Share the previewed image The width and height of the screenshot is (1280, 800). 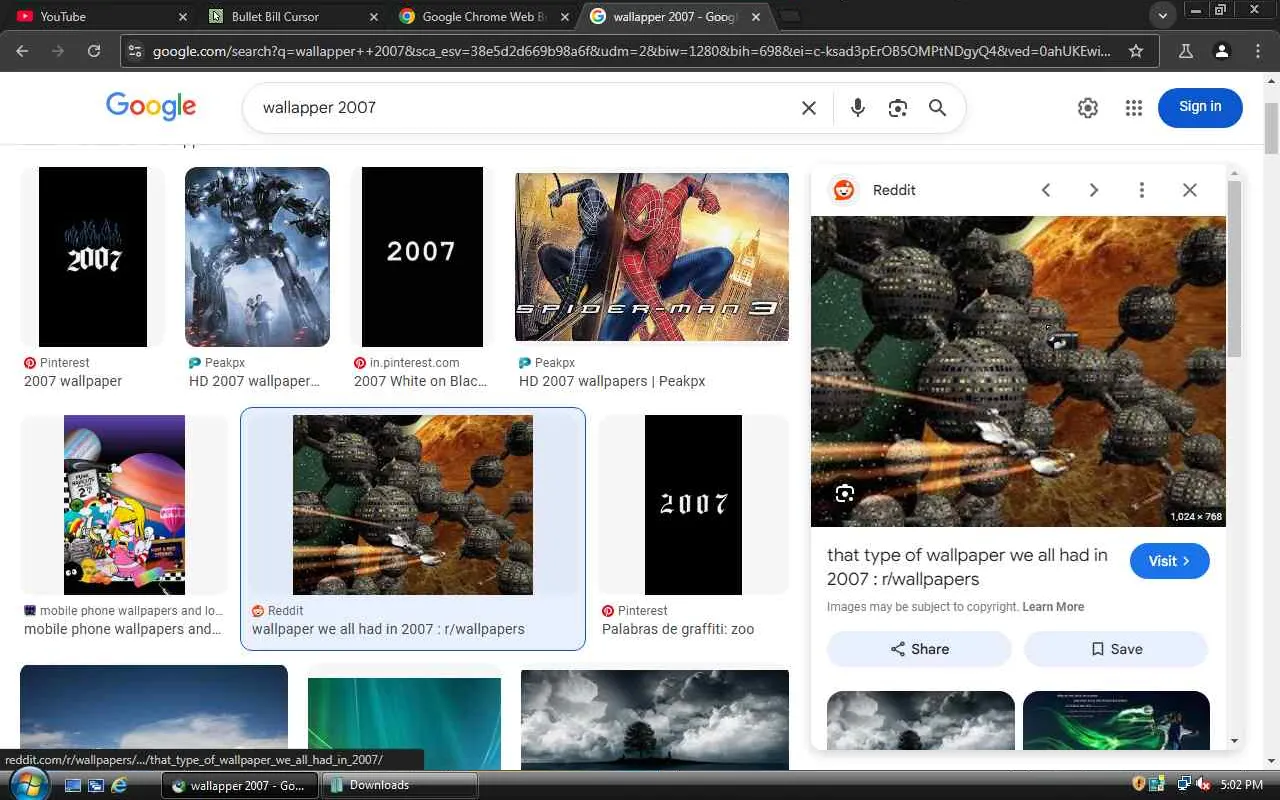tap(919, 649)
